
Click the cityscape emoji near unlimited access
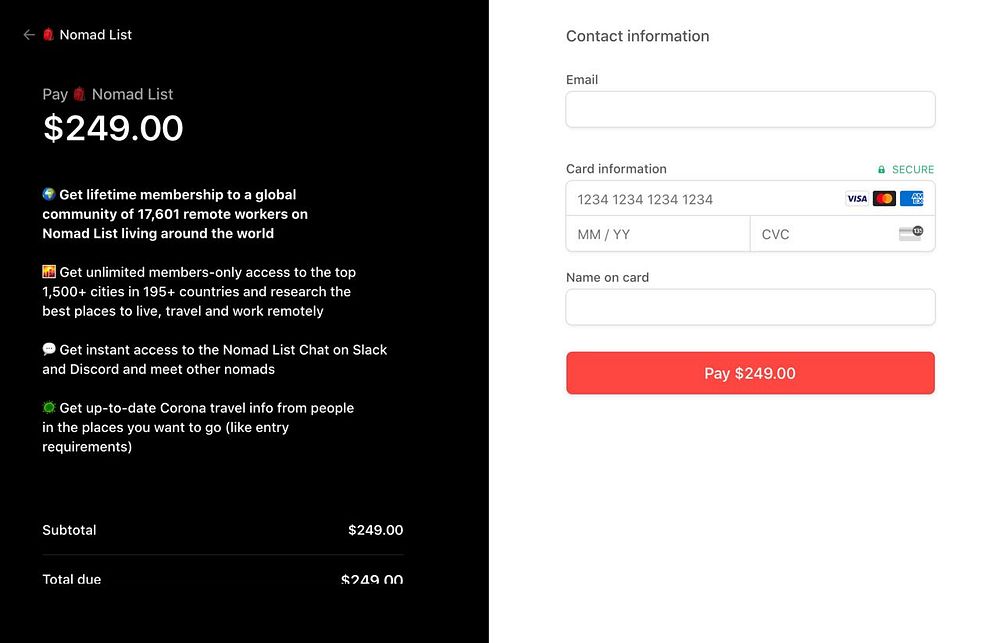[49, 272]
